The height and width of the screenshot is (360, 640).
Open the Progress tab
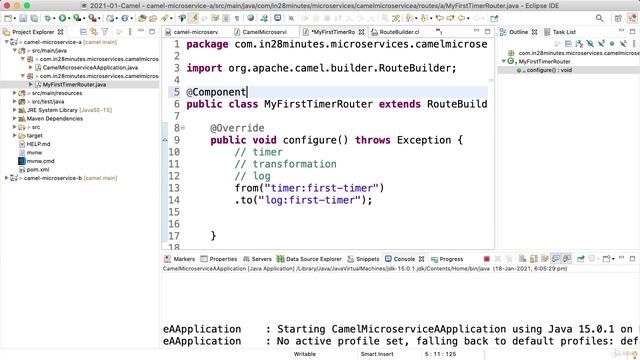pos(447,259)
